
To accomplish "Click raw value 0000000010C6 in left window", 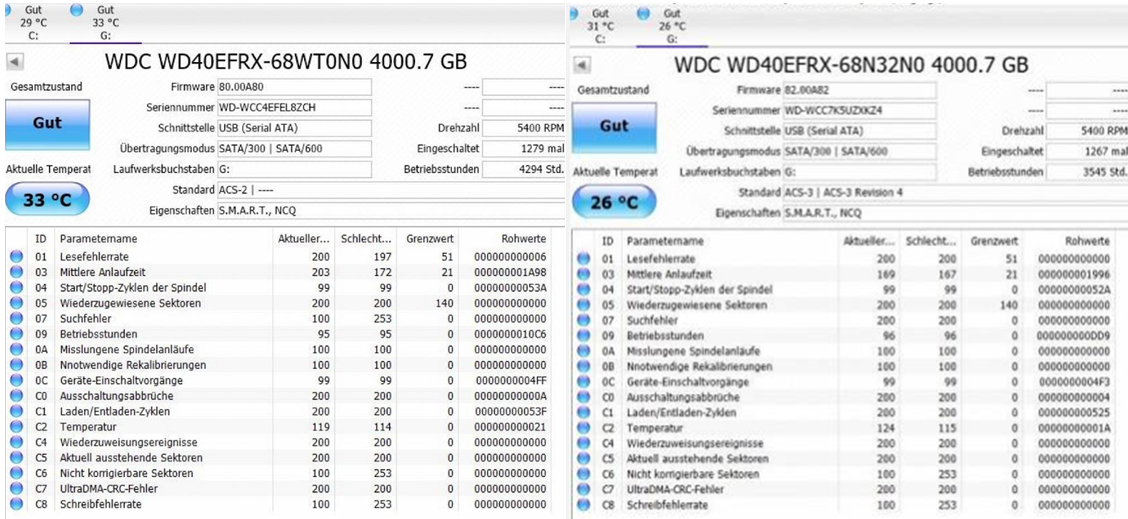I will click(x=510, y=334).
